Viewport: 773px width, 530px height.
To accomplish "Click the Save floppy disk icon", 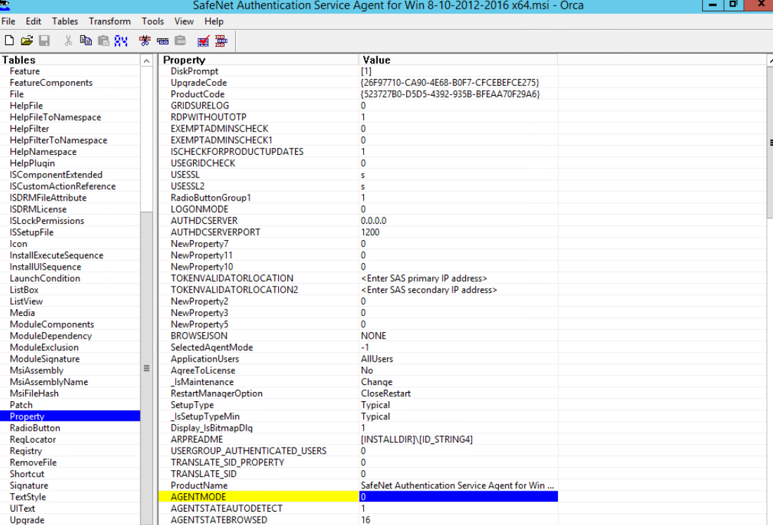I will tap(44, 40).
